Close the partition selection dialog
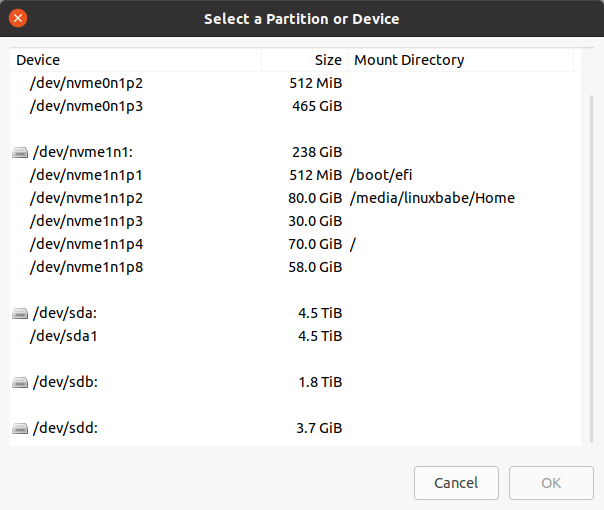Screen dimensions: 604x510 click(18, 18)
